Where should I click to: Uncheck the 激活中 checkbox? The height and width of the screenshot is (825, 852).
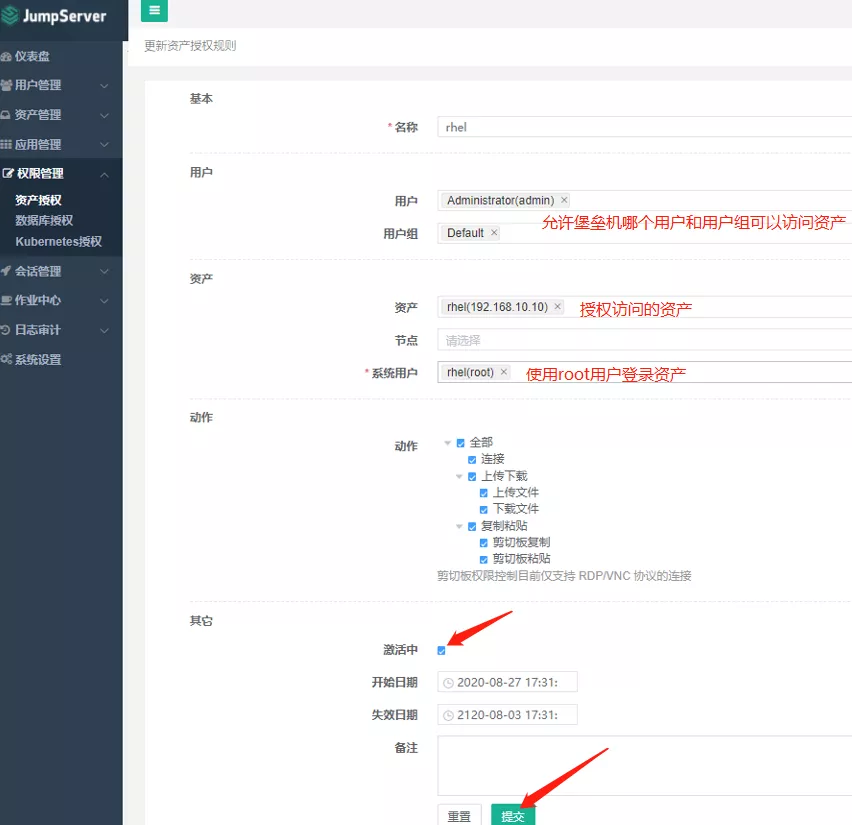(x=442, y=651)
